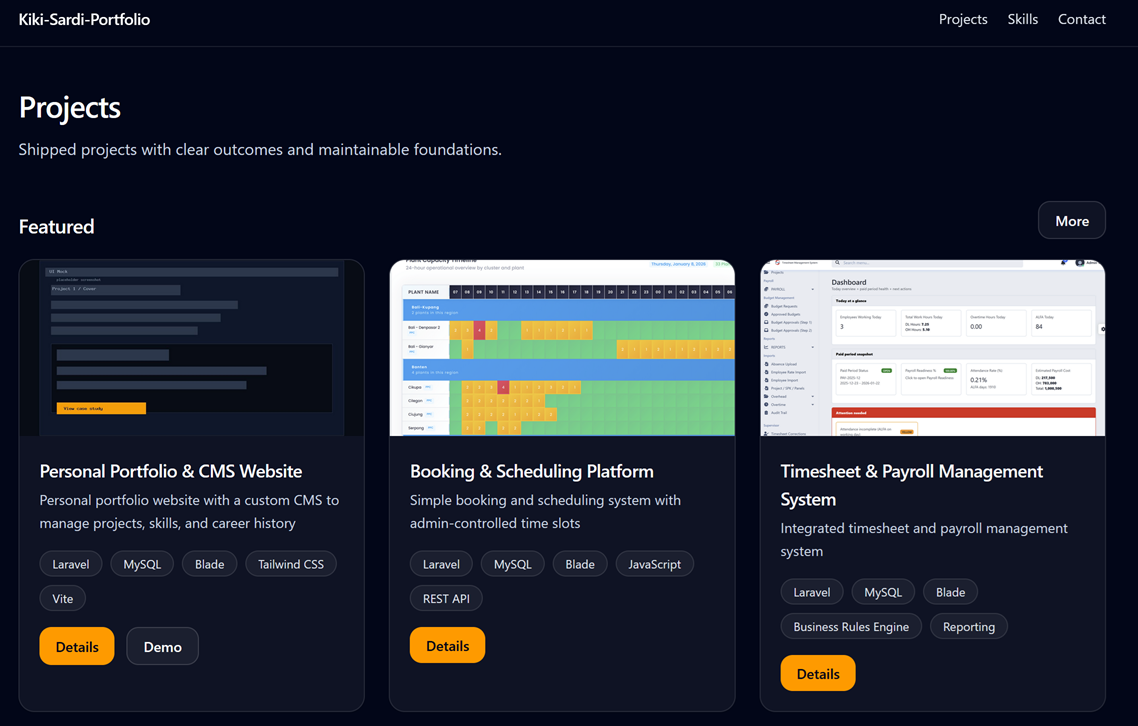This screenshot has width=1138, height=726.
Task: Open the Skills navigation link
Action: pyautogui.click(x=1022, y=19)
